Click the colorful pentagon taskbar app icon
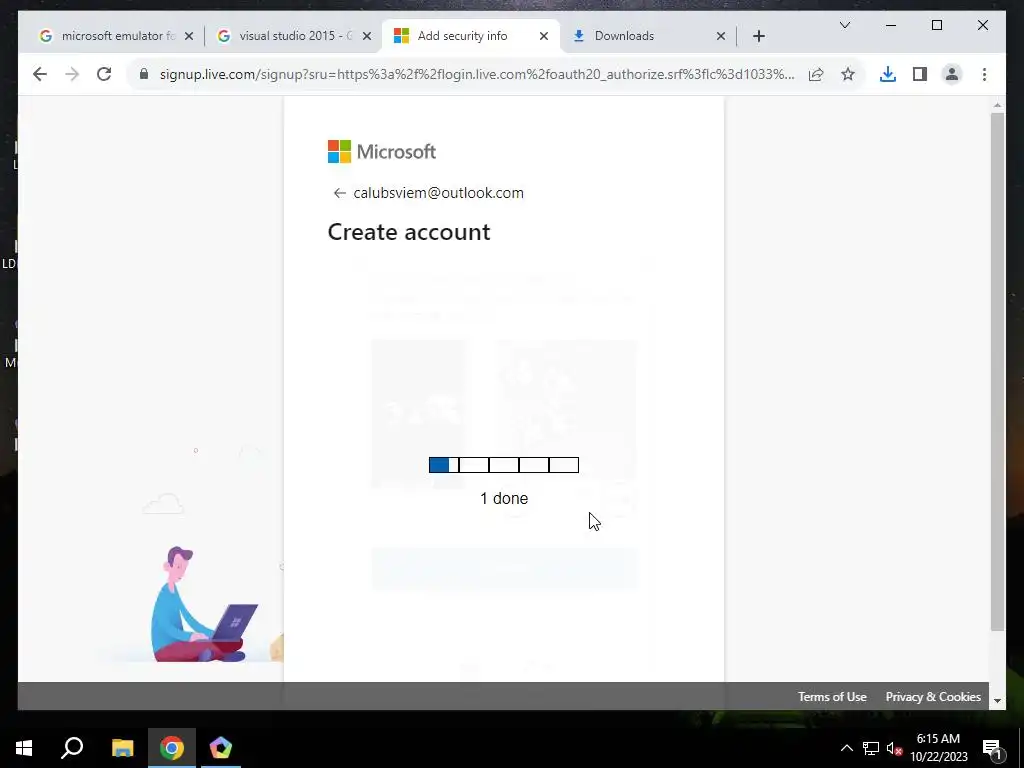 tap(221, 748)
